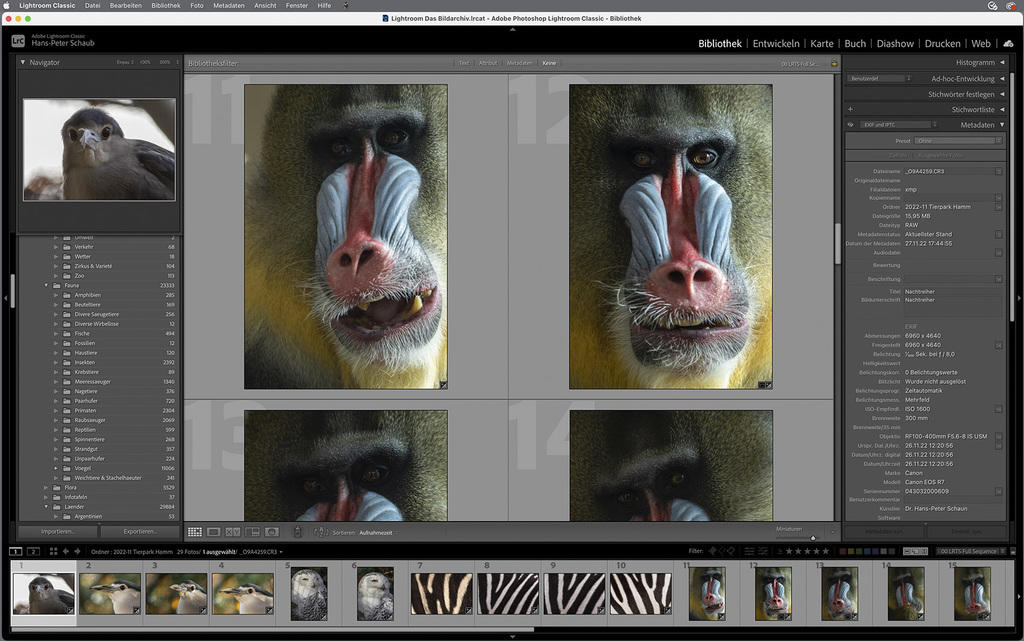Select the Text library filter
This screenshot has height=641, width=1024.
[464, 63]
